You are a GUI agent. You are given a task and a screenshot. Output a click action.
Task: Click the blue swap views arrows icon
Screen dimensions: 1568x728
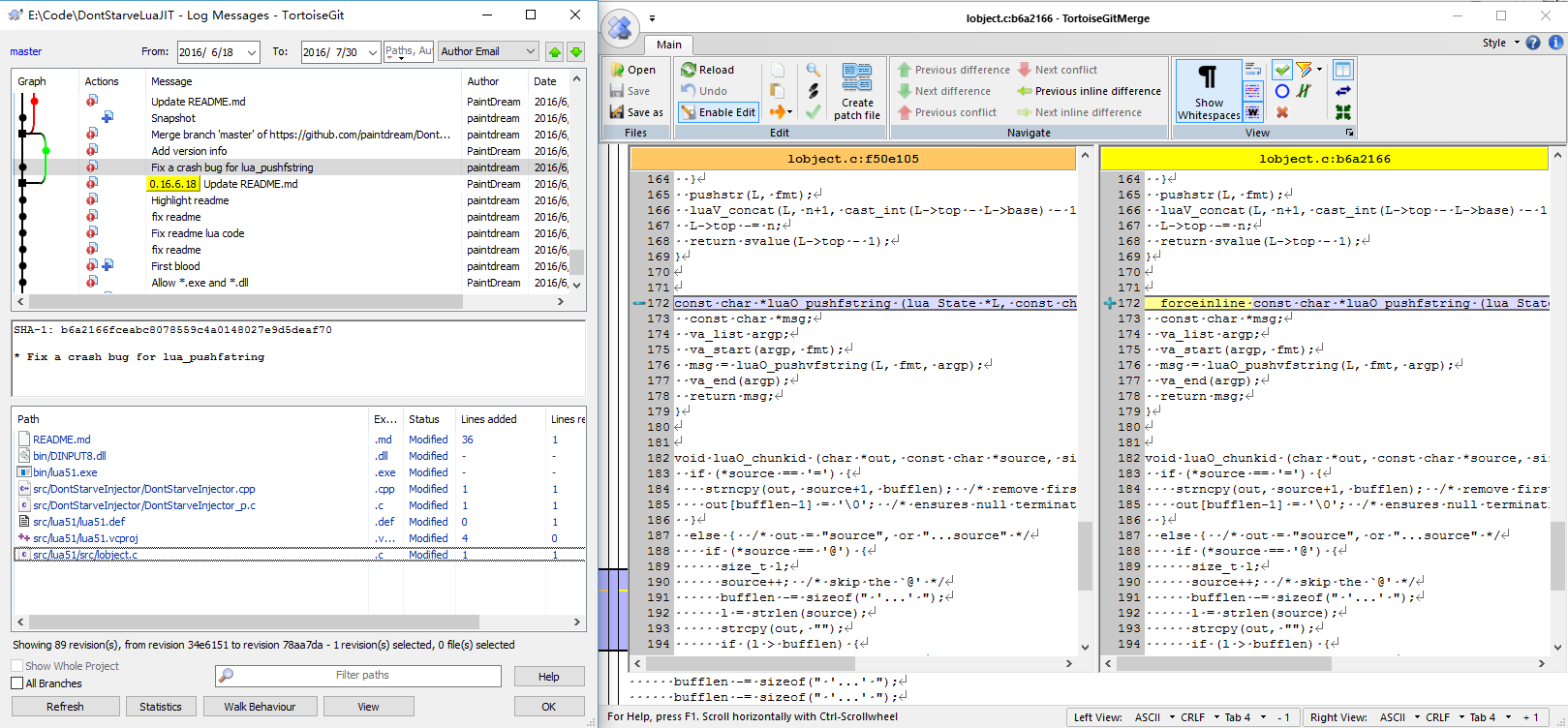[1342, 91]
